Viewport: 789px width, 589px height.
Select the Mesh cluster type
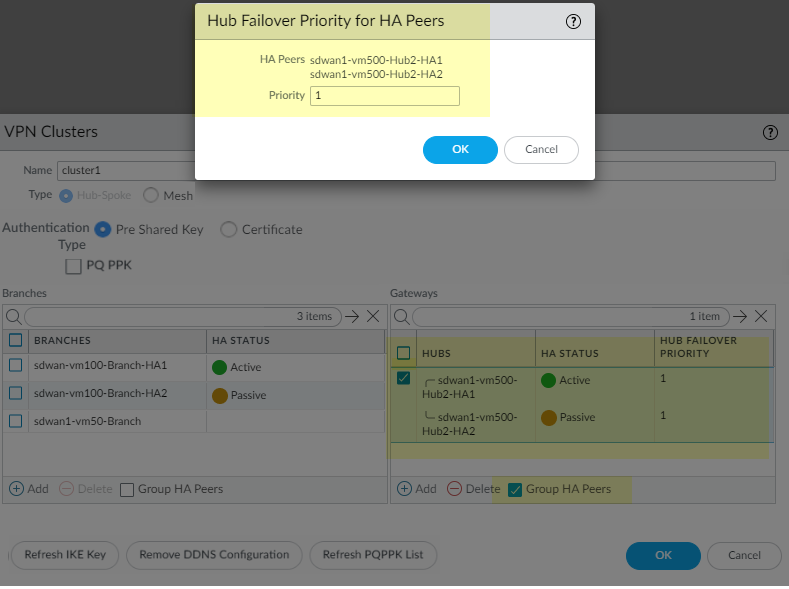(x=151, y=195)
